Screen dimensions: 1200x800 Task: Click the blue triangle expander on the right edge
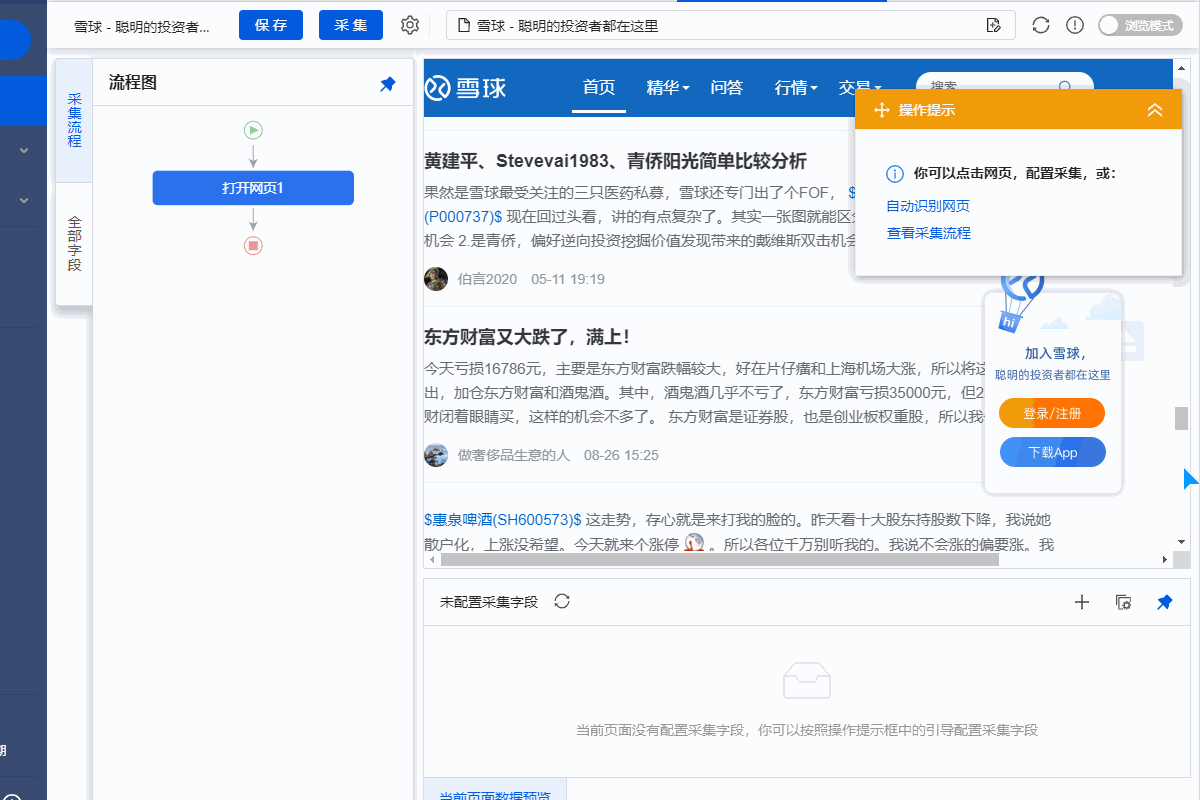point(1190,480)
